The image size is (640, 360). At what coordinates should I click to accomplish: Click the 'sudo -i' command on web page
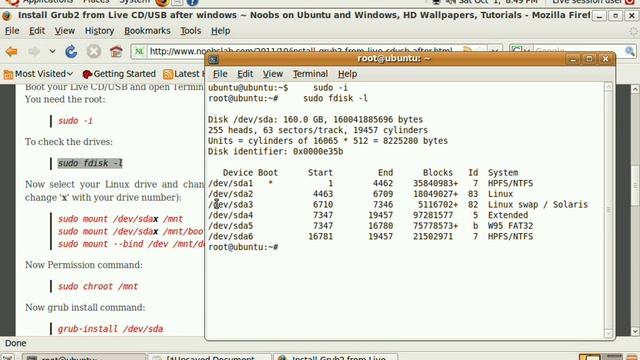[x=75, y=121]
